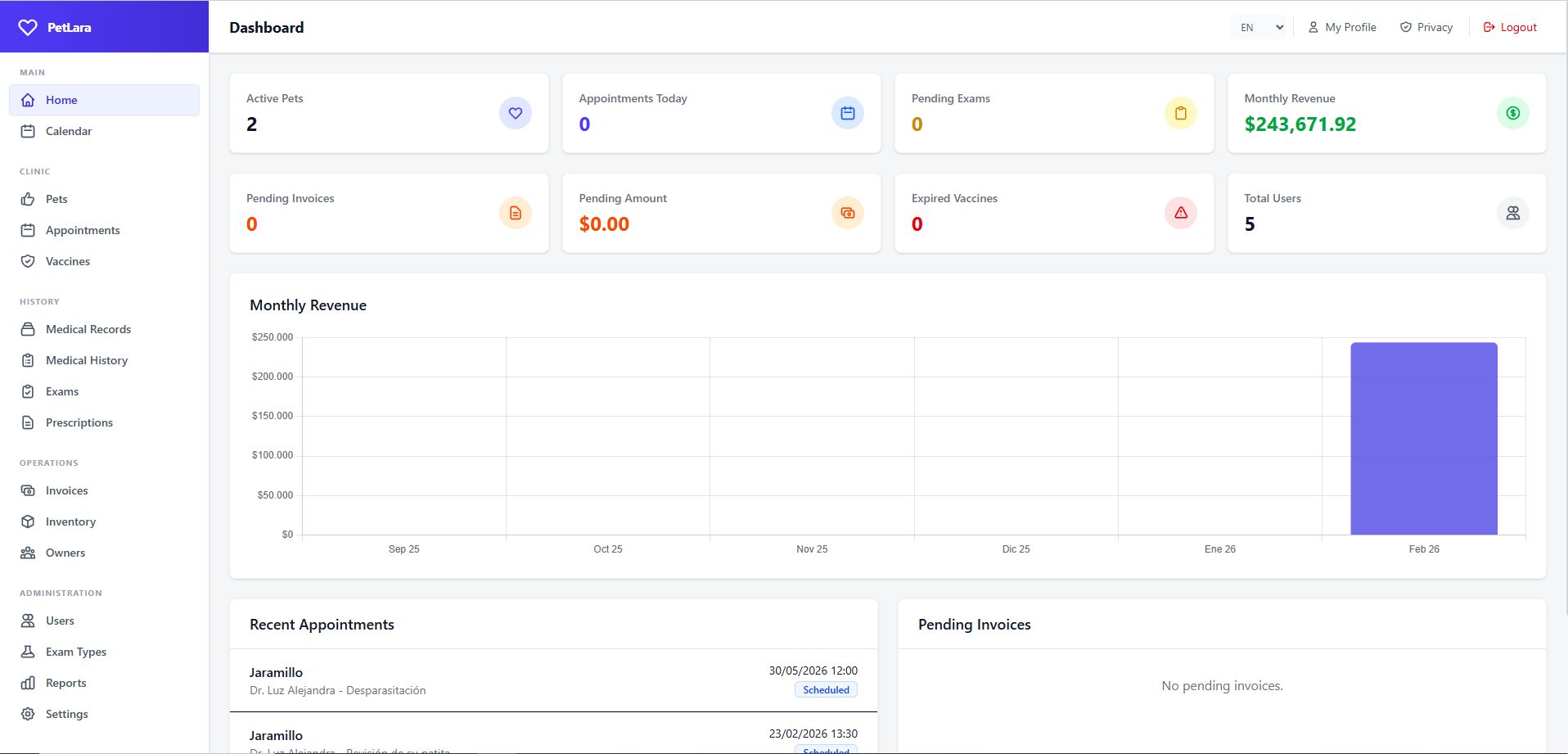This screenshot has width=1568, height=754.
Task: Open Jaramillo's 30/05/2026 appointment entry
Action: [553, 680]
